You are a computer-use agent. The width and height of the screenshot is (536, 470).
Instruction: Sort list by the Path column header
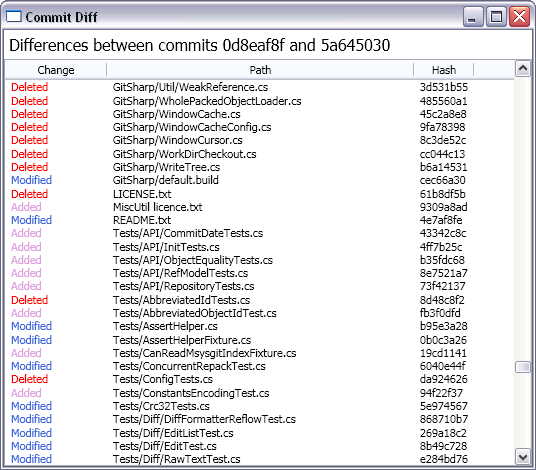pyautogui.click(x=260, y=70)
